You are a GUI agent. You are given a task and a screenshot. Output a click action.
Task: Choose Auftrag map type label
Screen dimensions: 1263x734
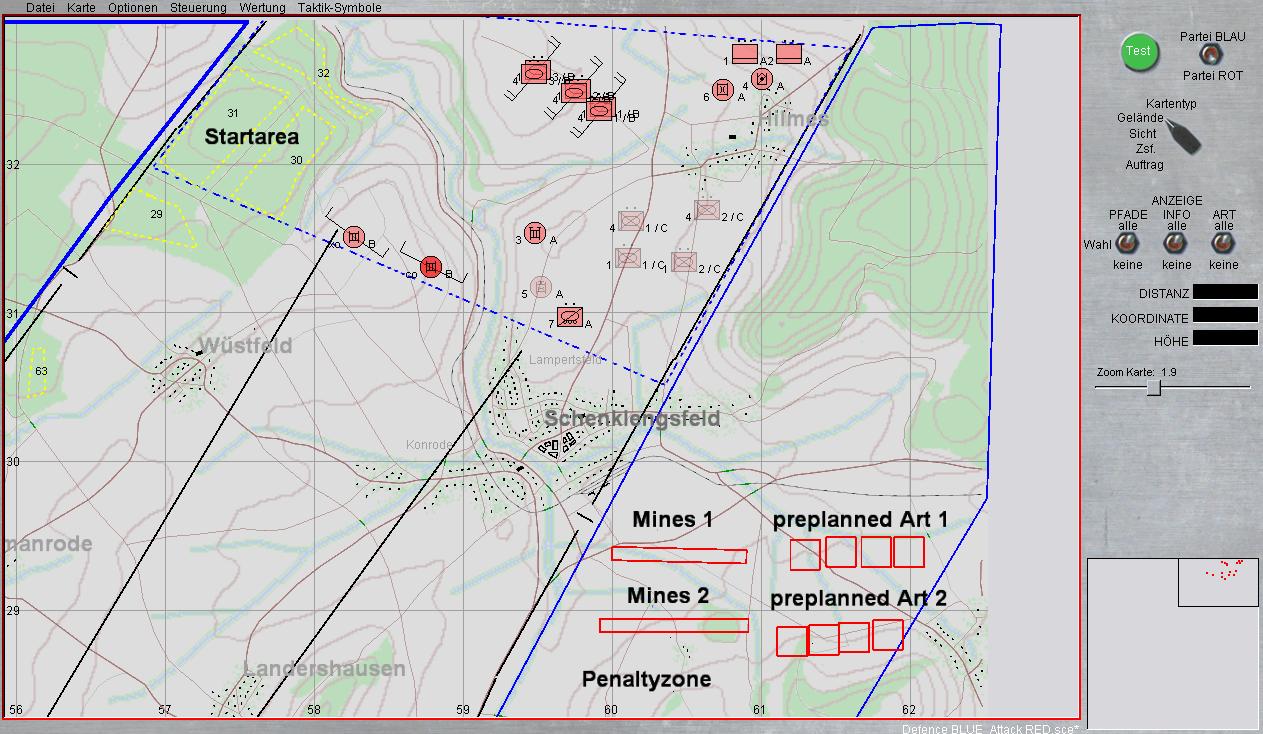(x=1144, y=165)
